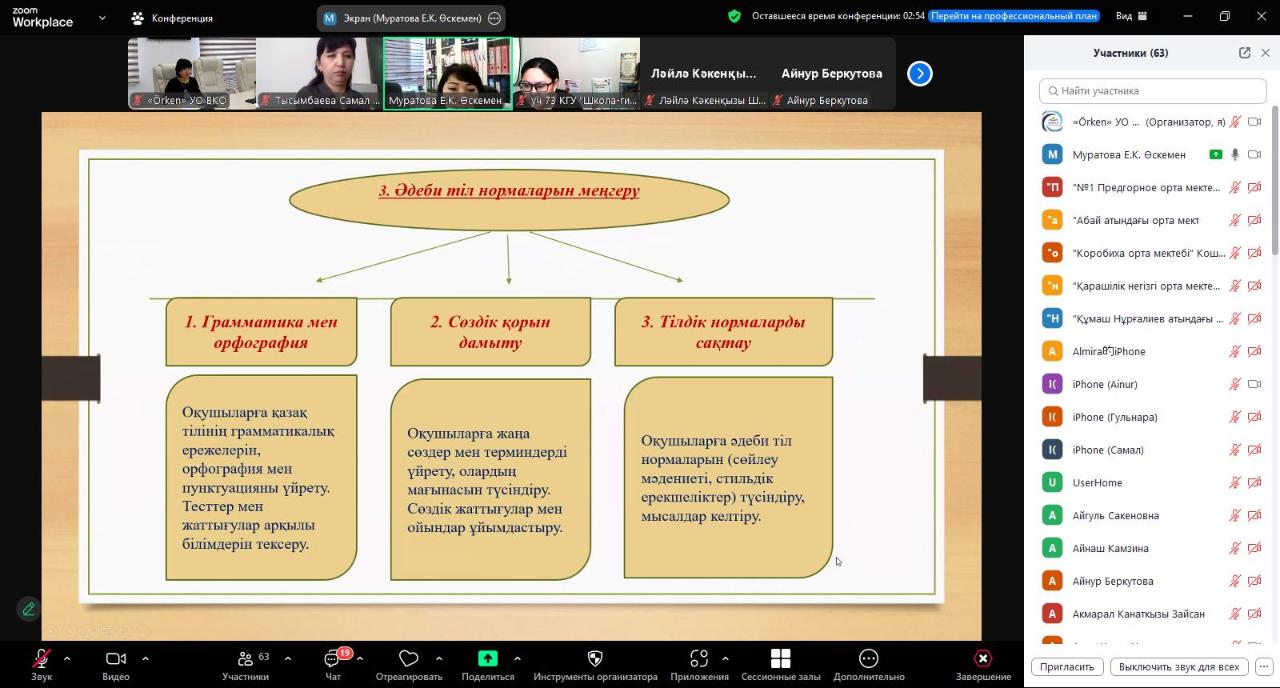Click the Share screen (Поделиться) icon

[487, 659]
